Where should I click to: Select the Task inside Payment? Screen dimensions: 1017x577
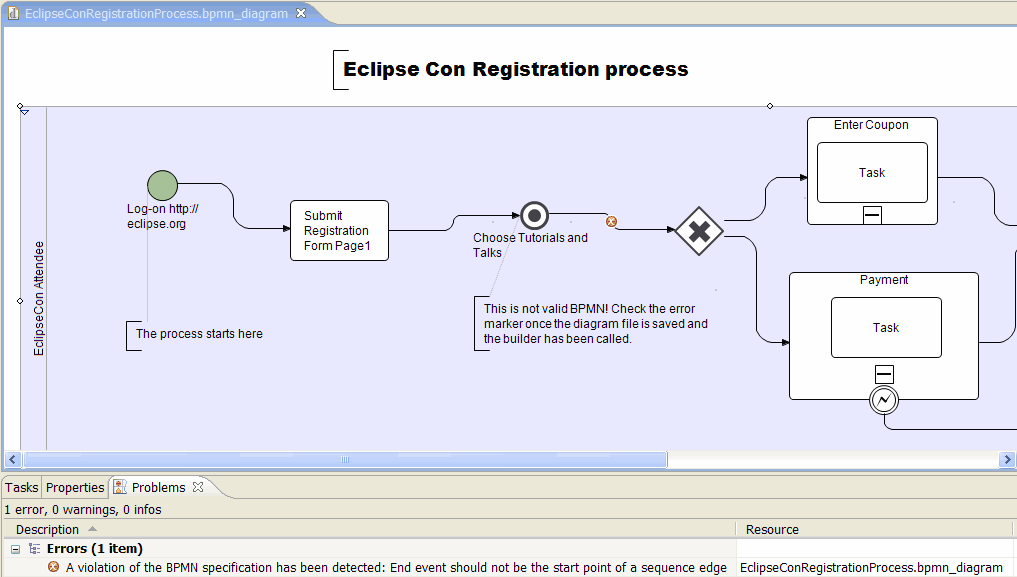click(x=886, y=327)
